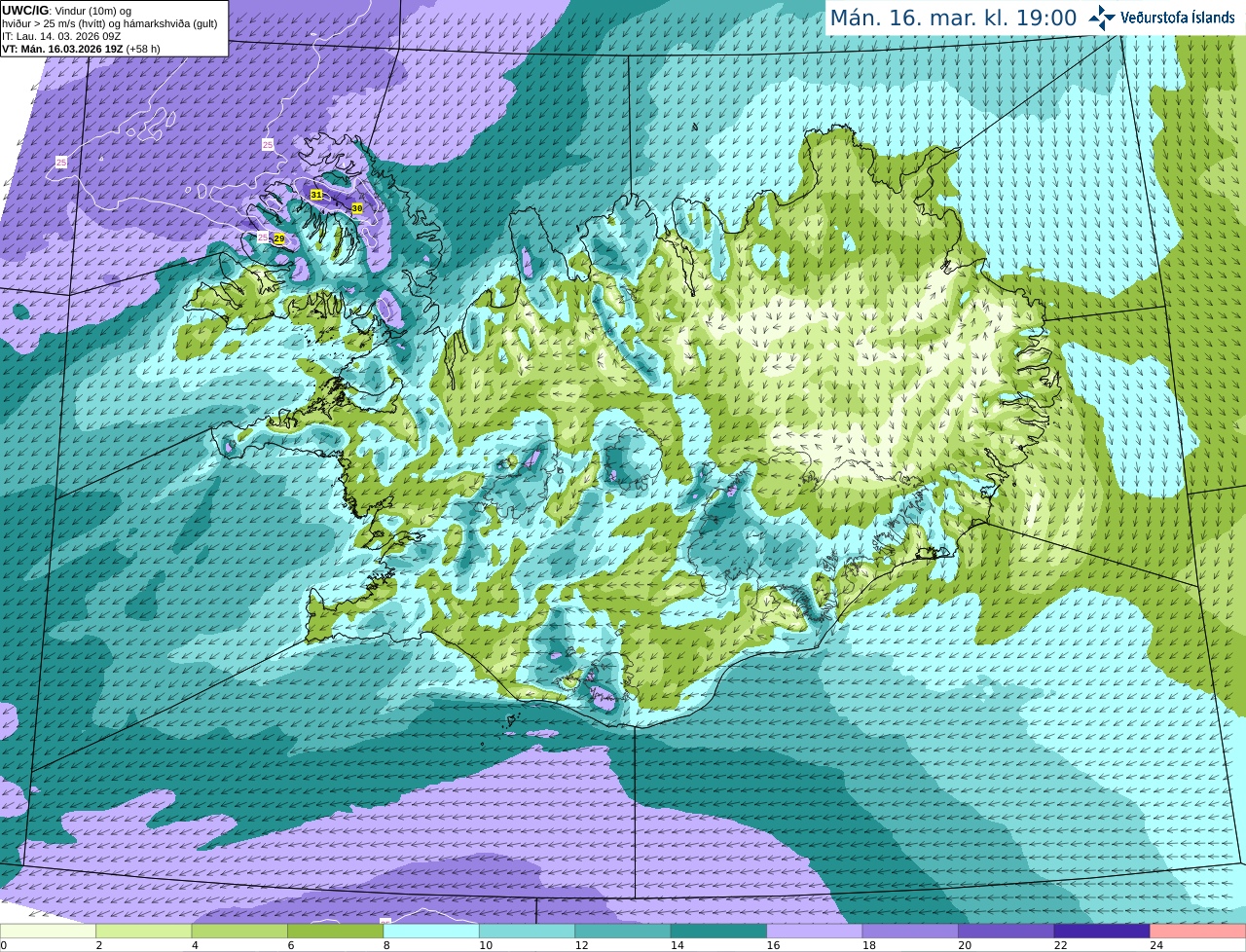Pick the 10–12 m/s aqua legend swatch
Image resolution: width=1246 pixels, height=952 pixels.
pos(528,931)
